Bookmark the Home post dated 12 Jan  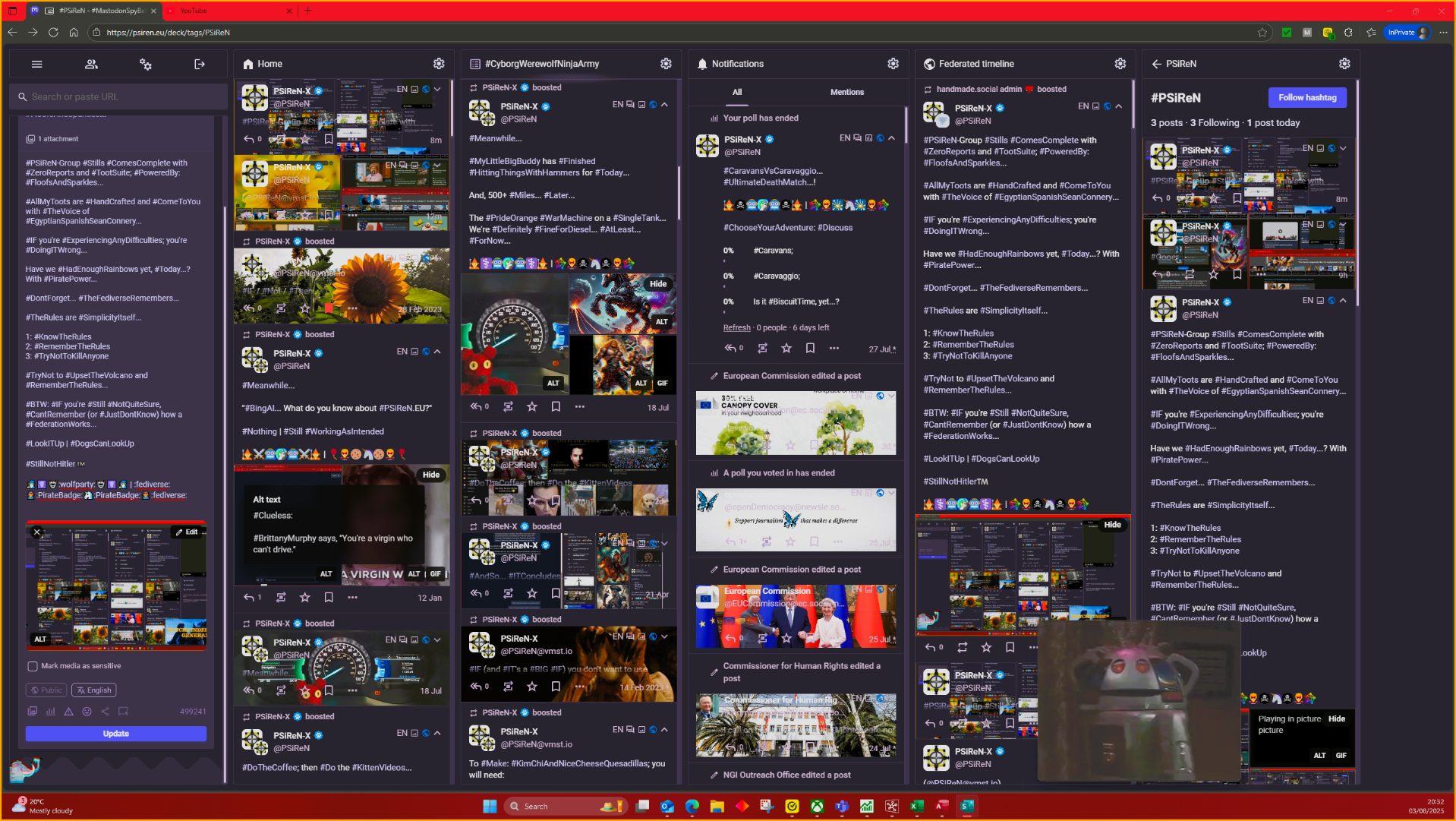point(329,598)
